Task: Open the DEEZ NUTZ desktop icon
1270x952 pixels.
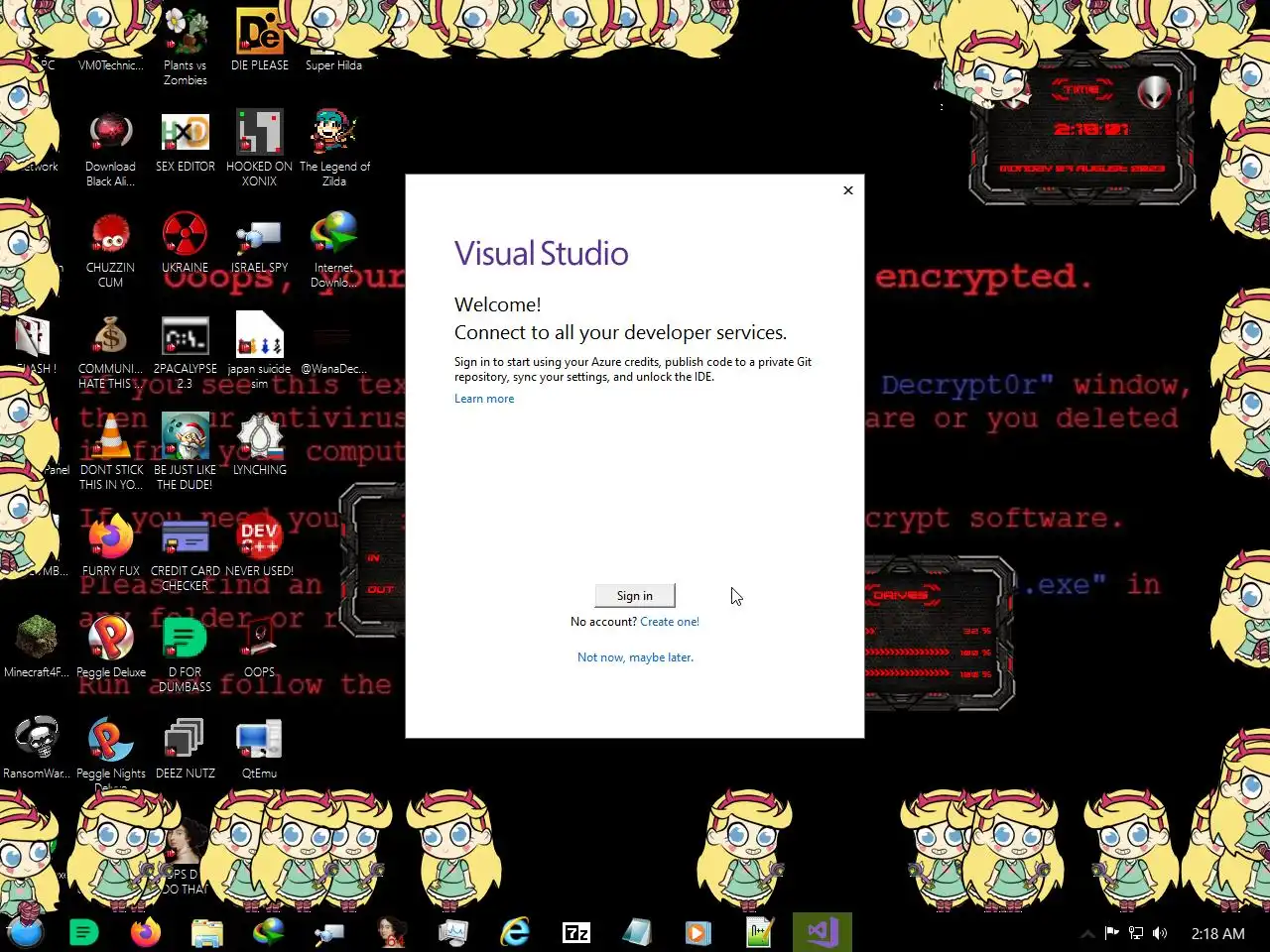Action: click(186, 748)
